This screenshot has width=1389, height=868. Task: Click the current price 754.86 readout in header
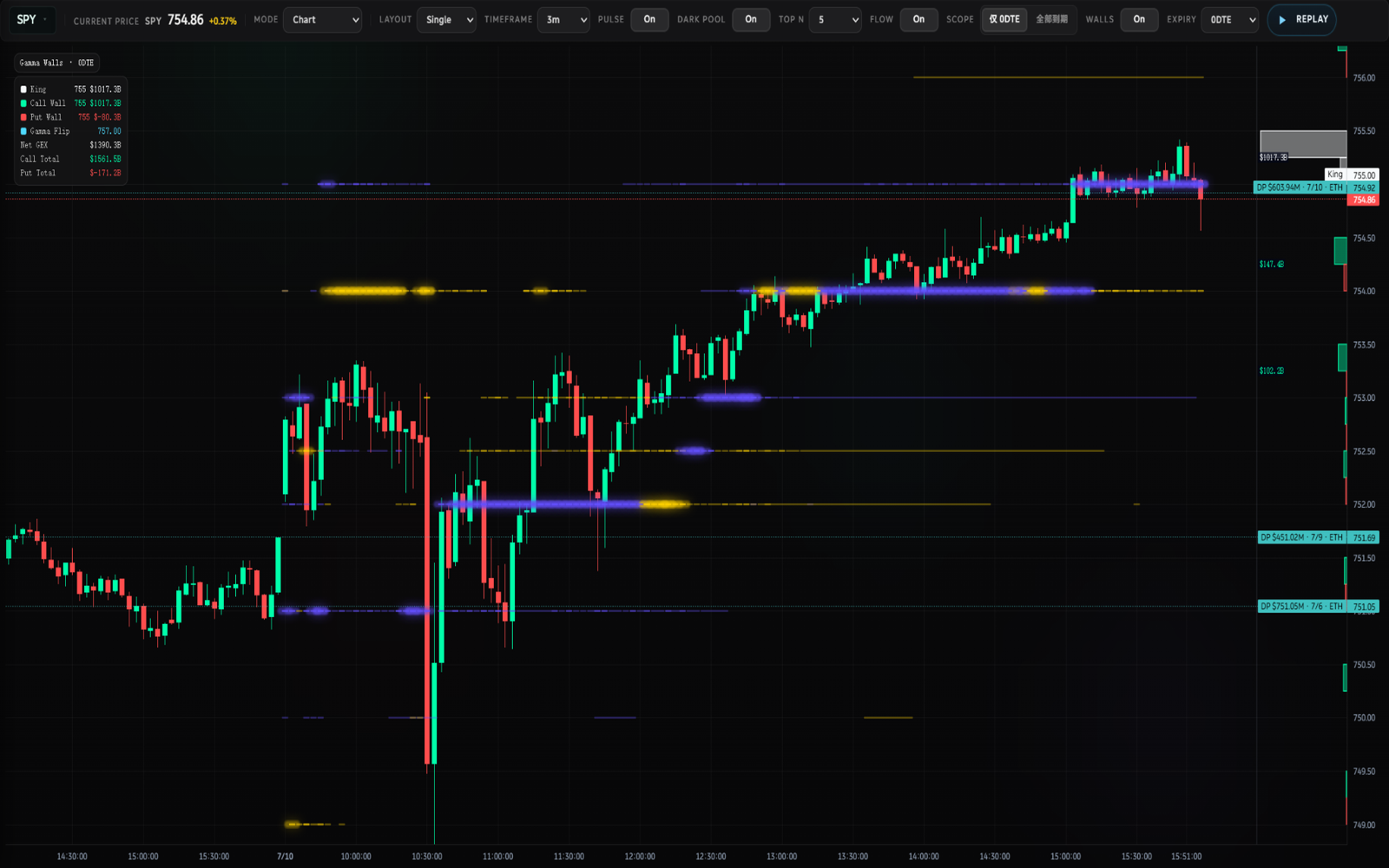(186, 20)
